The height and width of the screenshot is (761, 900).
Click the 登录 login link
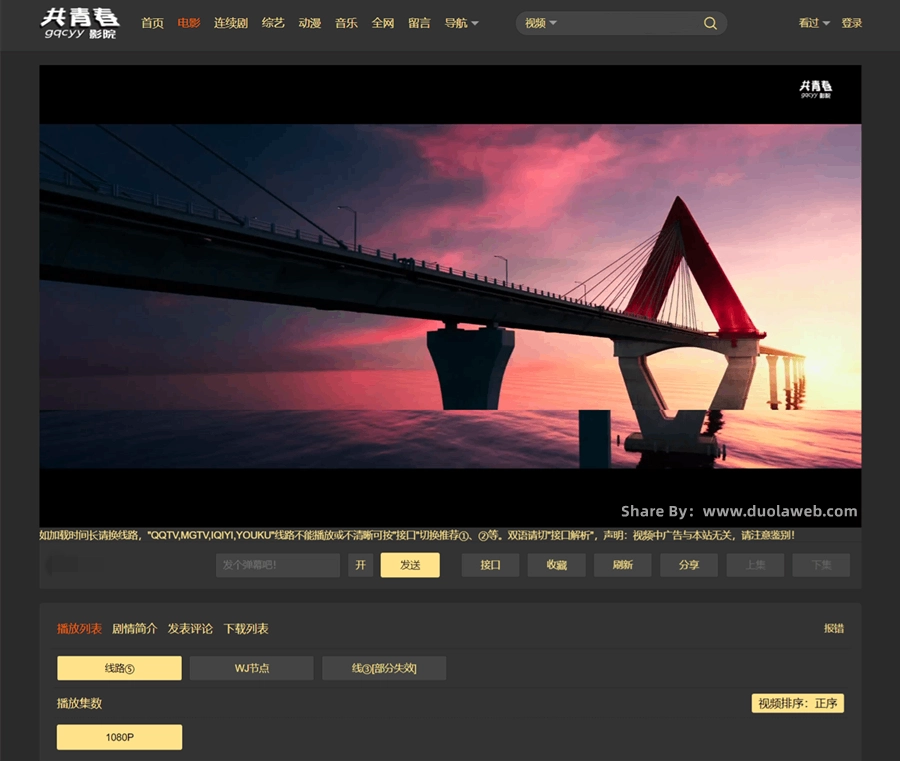pyautogui.click(x=852, y=23)
